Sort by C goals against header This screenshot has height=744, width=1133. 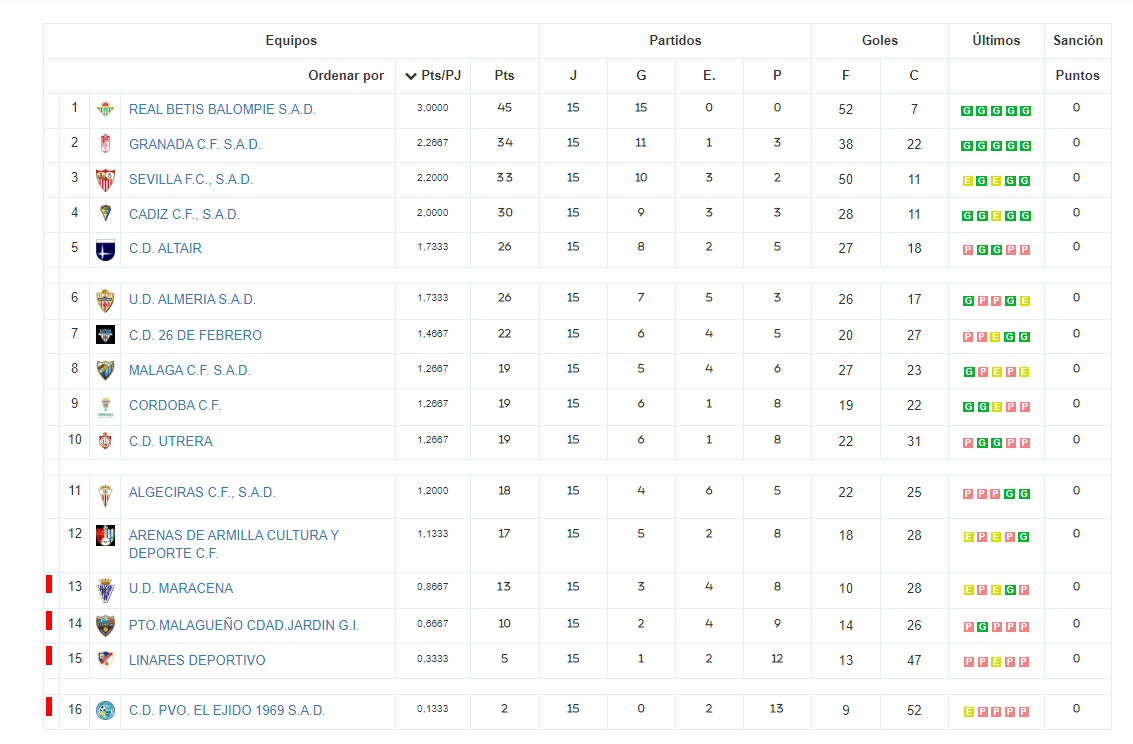click(914, 75)
